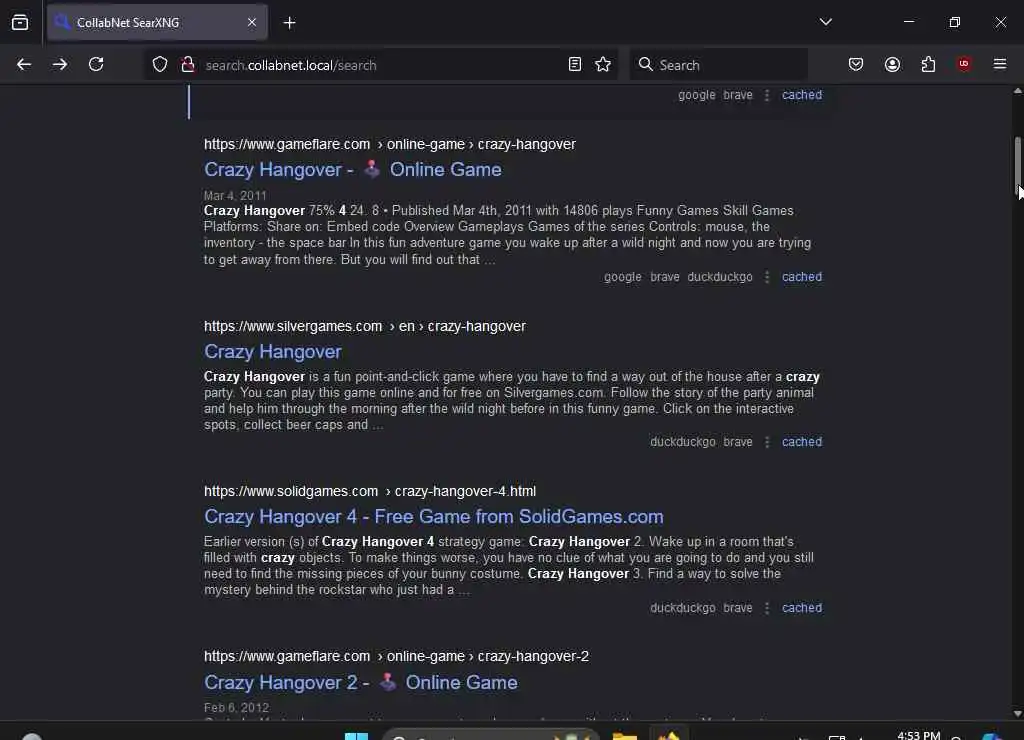Viewport: 1024px width, 740px height.
Task: Click the scrollbar up arrow
Action: [x=1017, y=91]
